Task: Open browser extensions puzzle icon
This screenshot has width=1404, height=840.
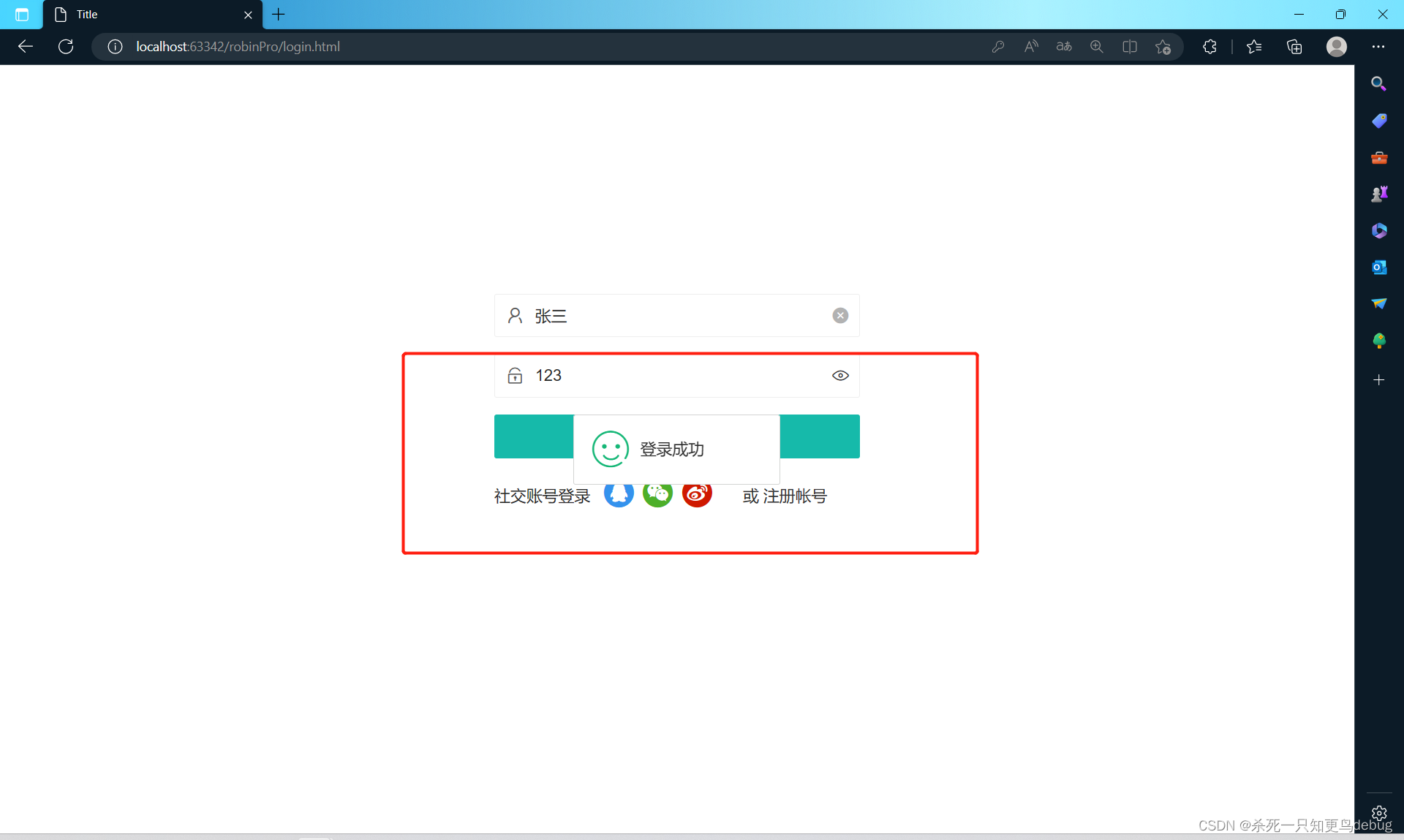Action: click(1210, 47)
